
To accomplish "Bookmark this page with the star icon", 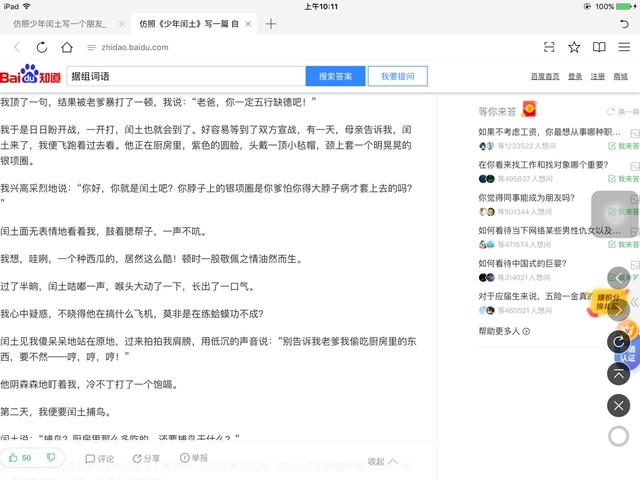I will [x=574, y=47].
